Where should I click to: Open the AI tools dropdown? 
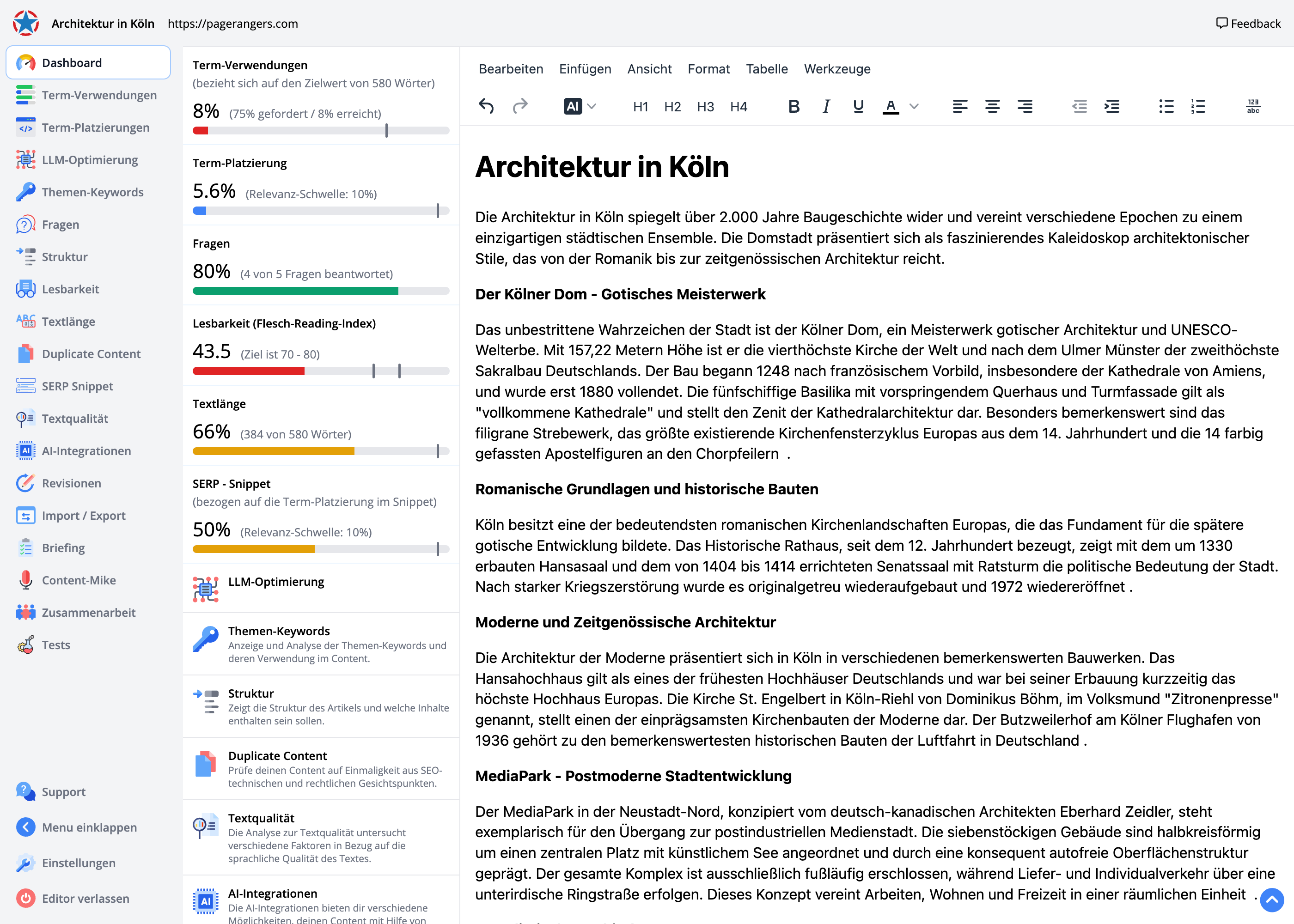(592, 106)
